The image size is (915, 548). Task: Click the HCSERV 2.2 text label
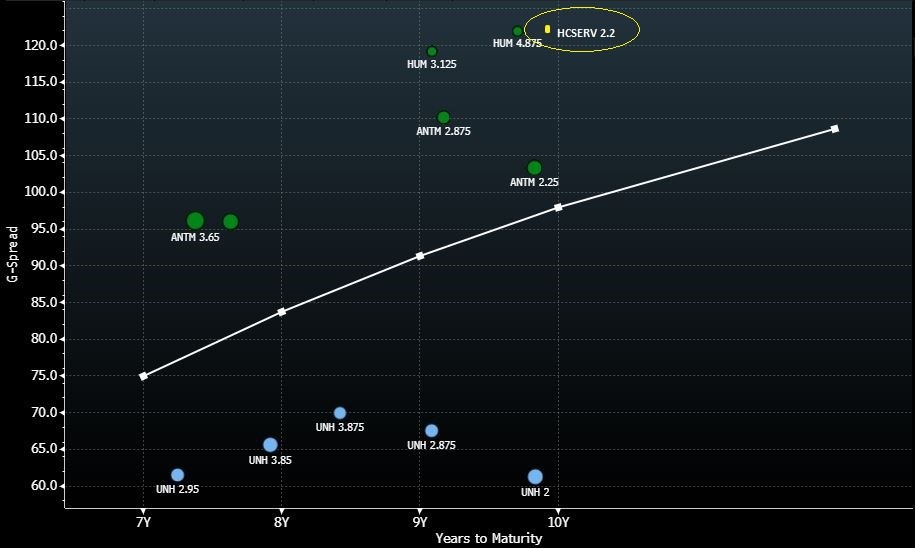[585, 34]
